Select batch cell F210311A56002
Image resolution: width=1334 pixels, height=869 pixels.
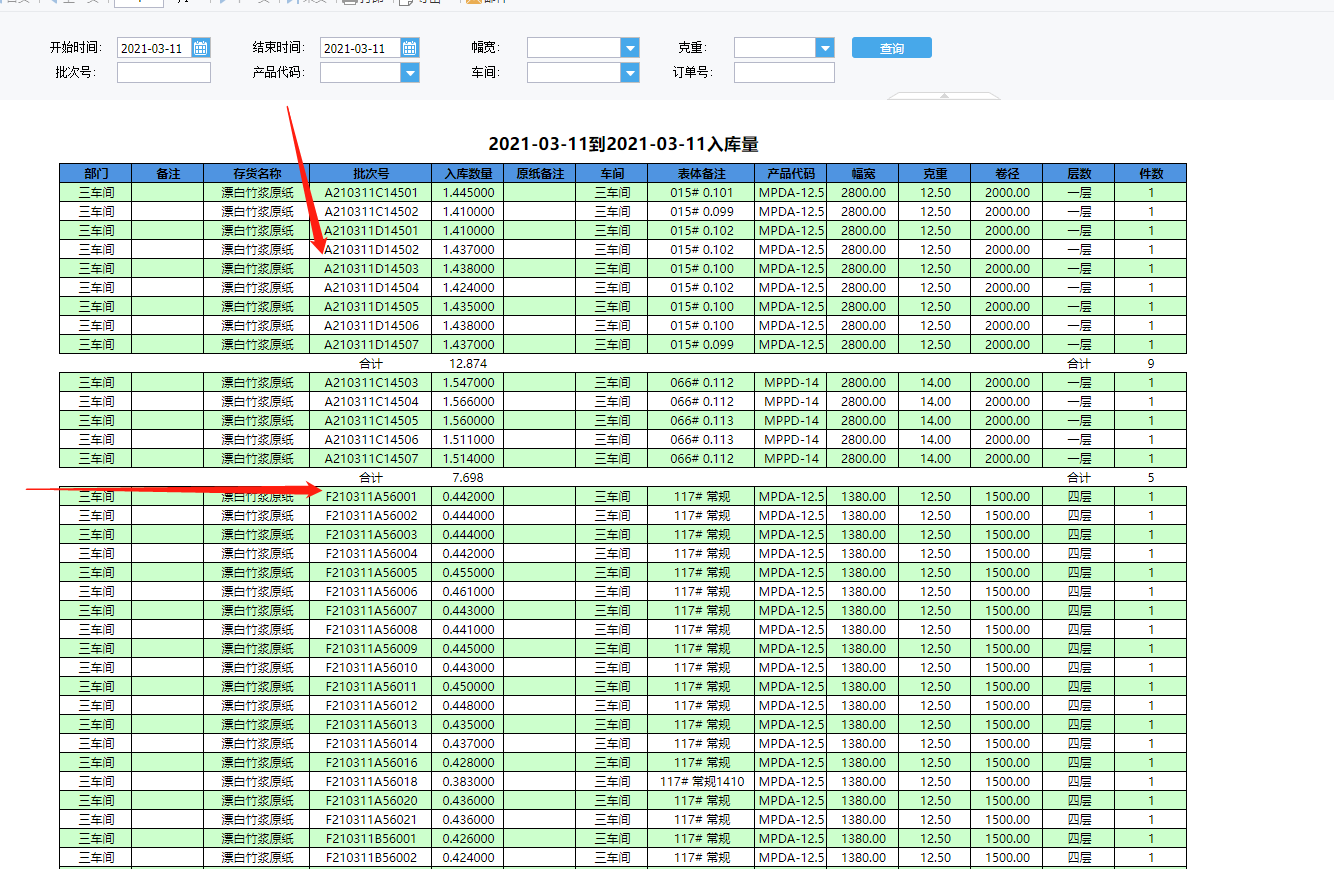371,515
